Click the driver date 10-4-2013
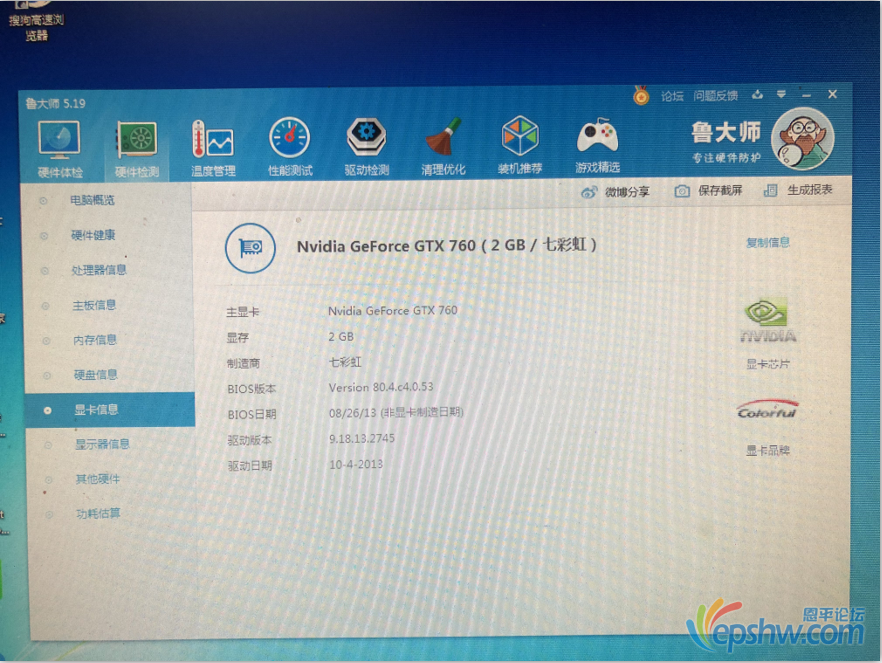Viewport: 882px width, 663px height. pos(356,464)
